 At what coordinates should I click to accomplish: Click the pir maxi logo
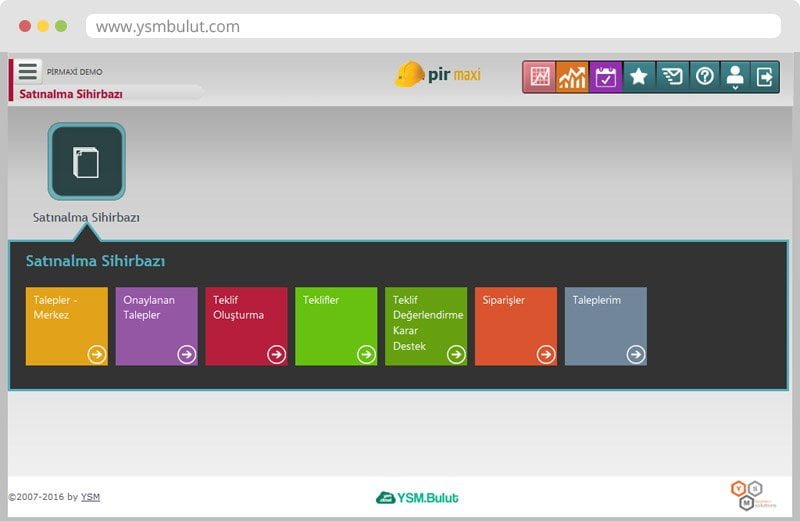click(x=438, y=75)
